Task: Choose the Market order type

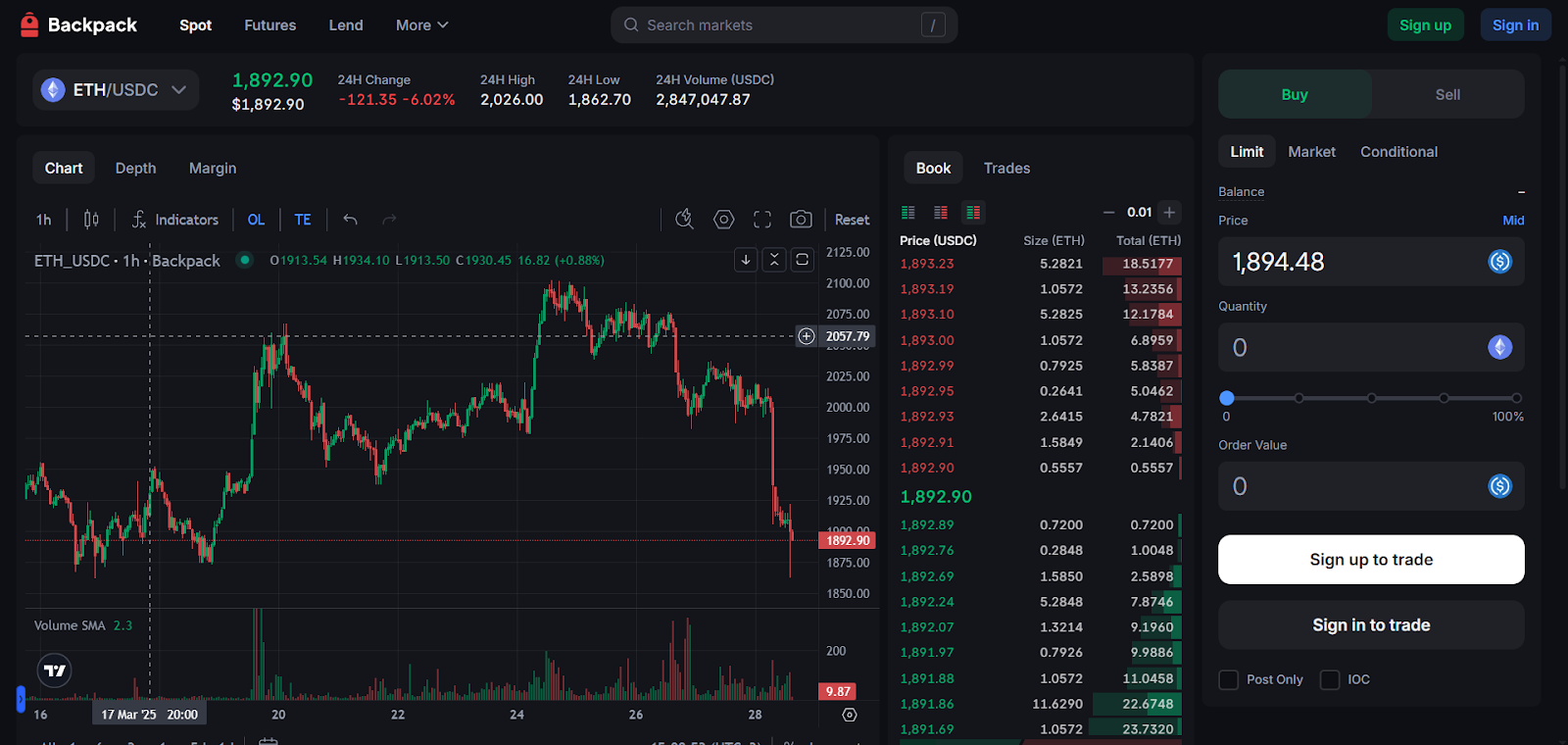Action: click(1311, 152)
